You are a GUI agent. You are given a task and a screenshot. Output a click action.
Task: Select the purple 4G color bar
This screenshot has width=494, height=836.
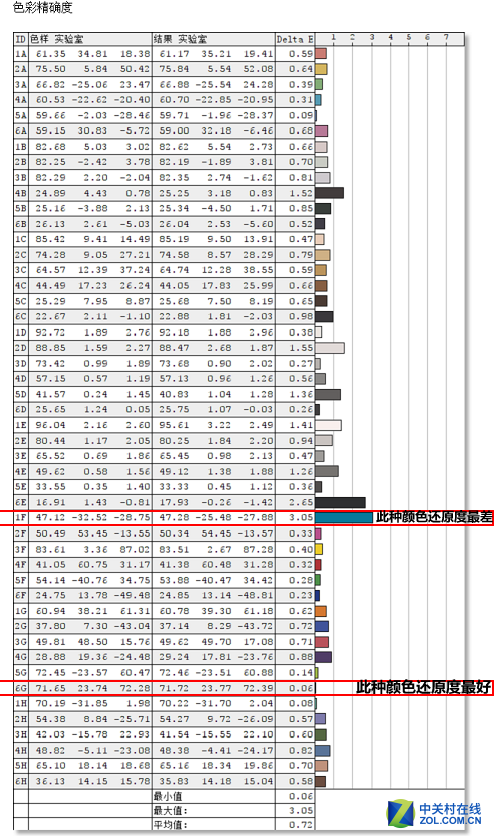coord(323,657)
